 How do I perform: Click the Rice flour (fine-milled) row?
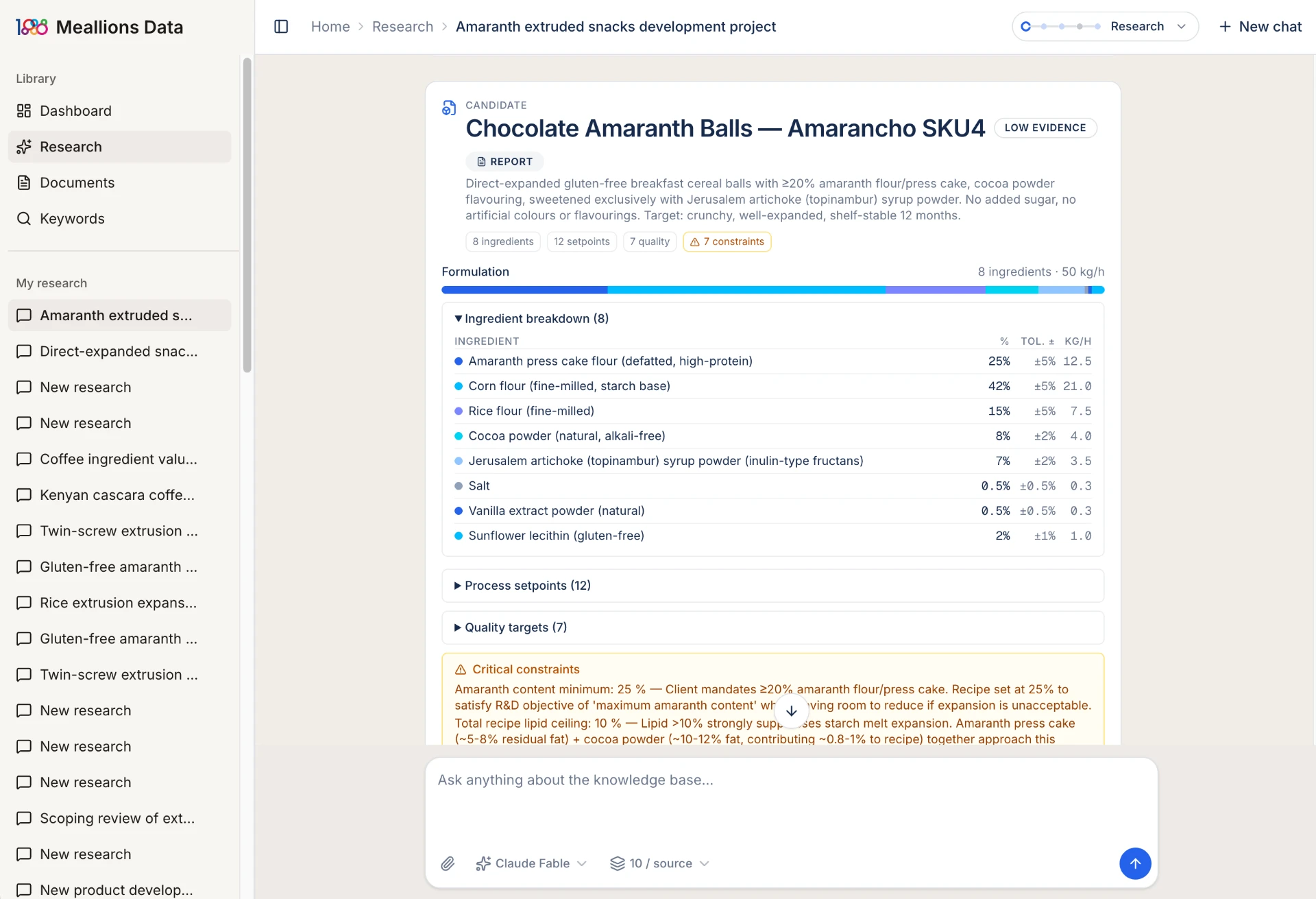[772, 411]
